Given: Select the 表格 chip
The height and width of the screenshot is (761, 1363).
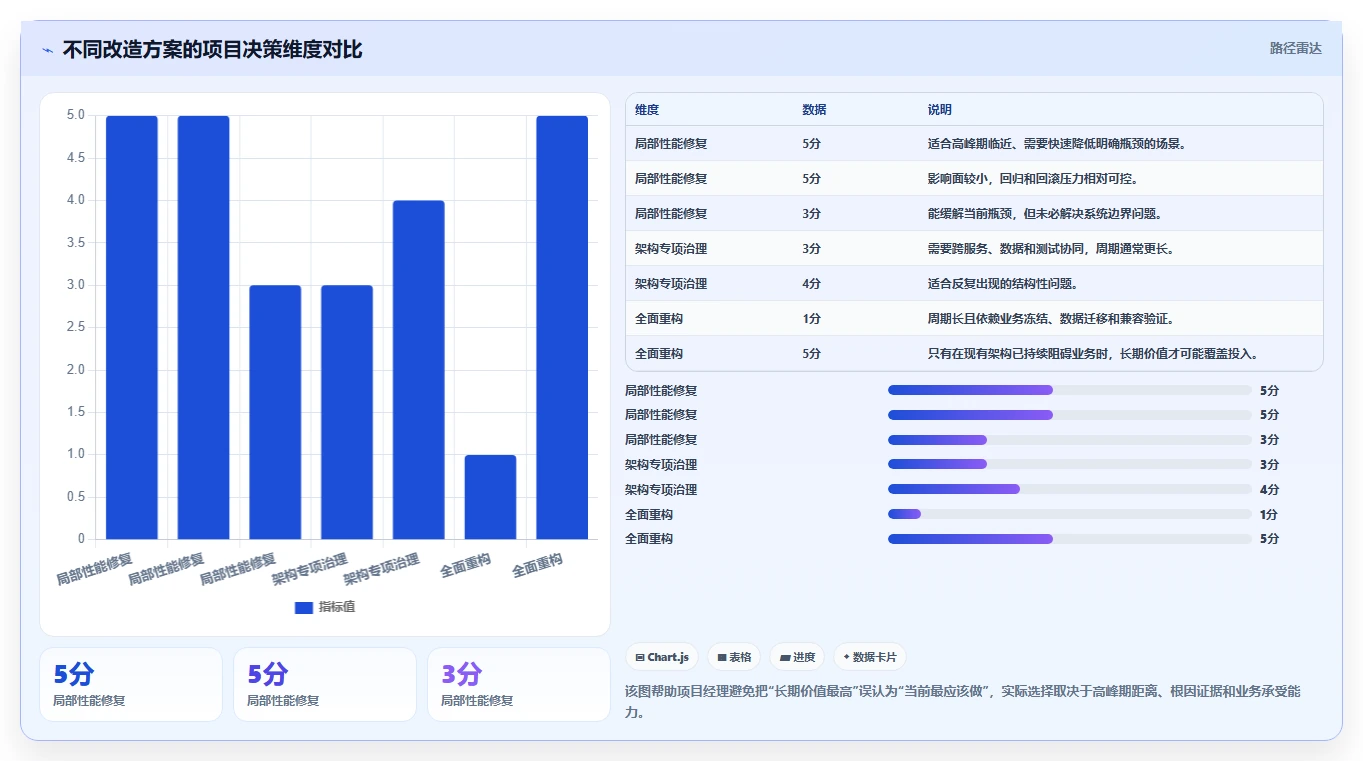Looking at the screenshot, I should click(x=734, y=657).
